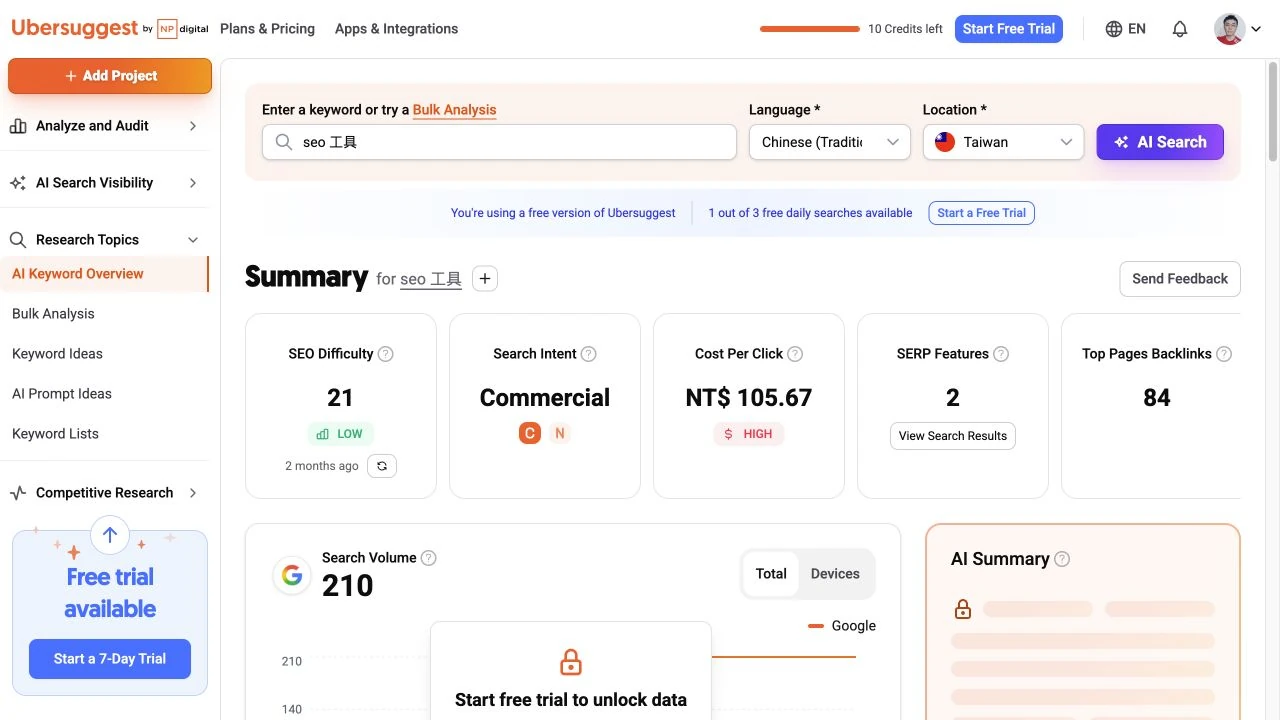This screenshot has width=1280, height=720.
Task: Click the AI Summary help icon
Action: pyautogui.click(x=1062, y=559)
